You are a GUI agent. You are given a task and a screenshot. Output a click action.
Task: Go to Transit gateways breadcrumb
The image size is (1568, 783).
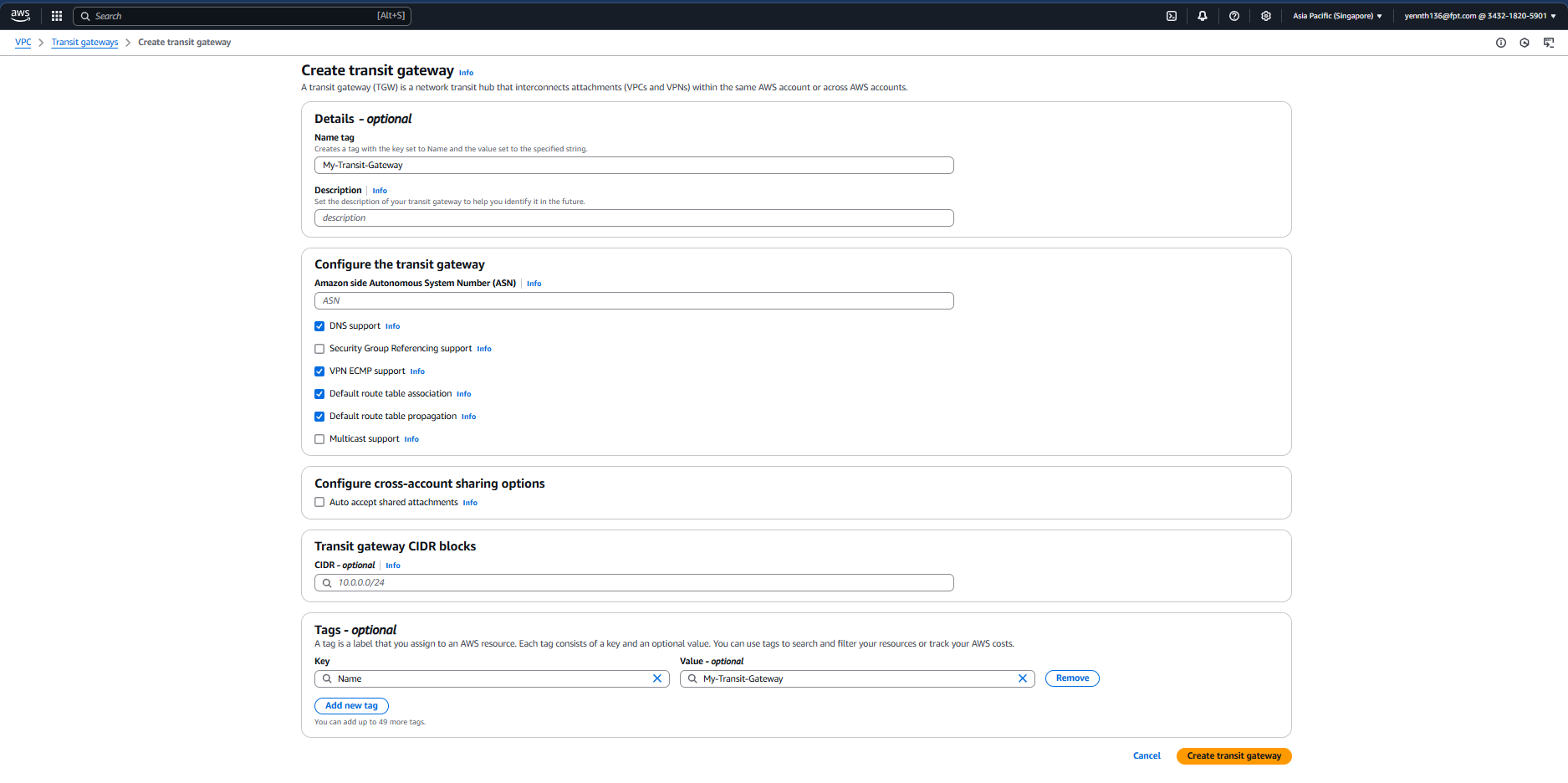[x=84, y=43]
